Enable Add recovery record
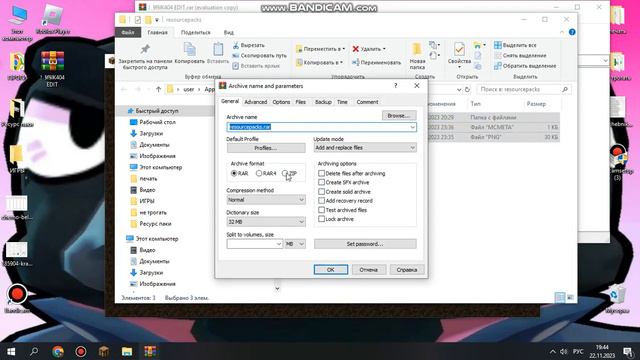The image size is (640, 360). (x=322, y=201)
